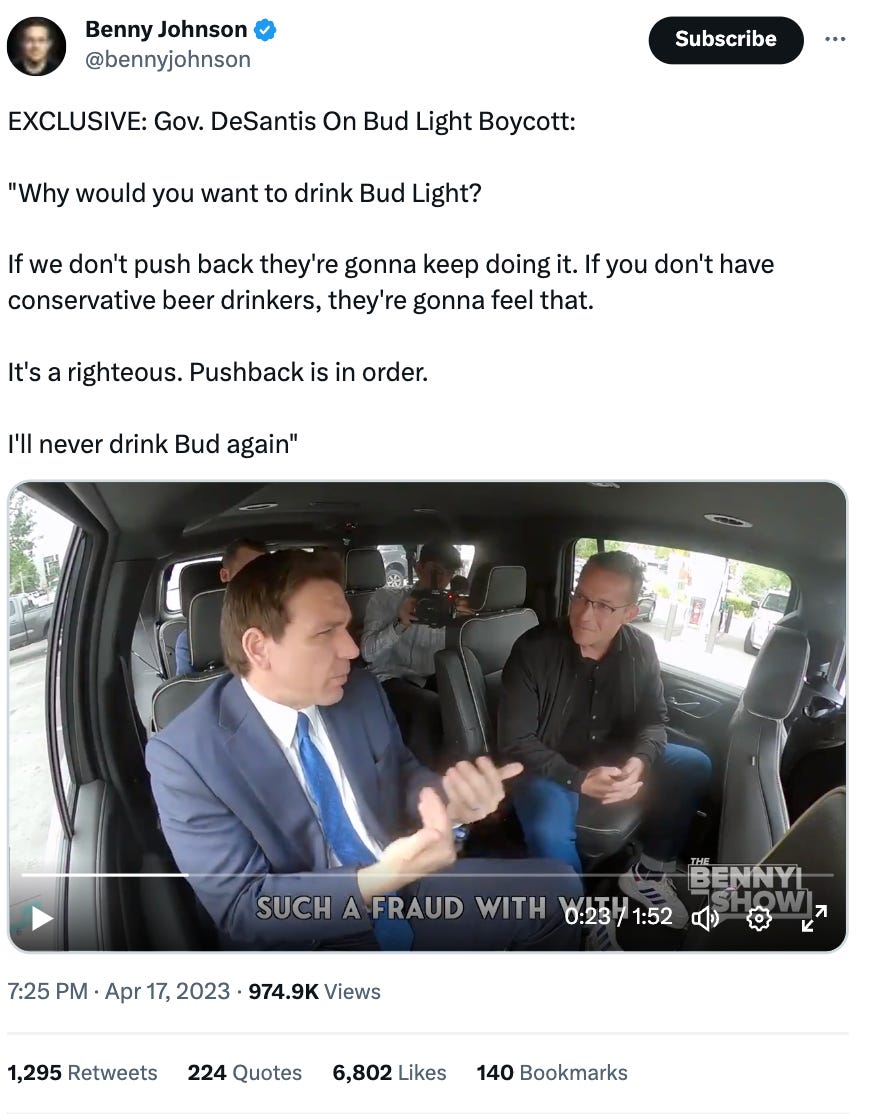Subscribe to this account
870x1114 pixels.
(x=726, y=40)
